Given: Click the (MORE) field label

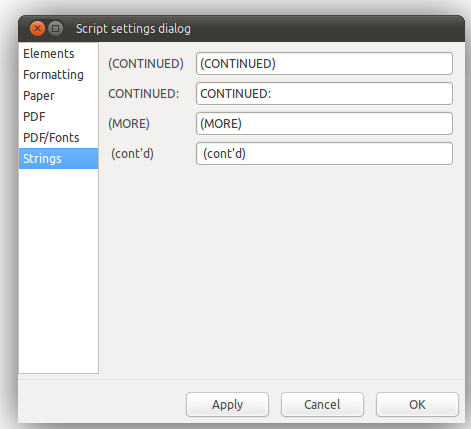Looking at the screenshot, I should click(129, 124).
